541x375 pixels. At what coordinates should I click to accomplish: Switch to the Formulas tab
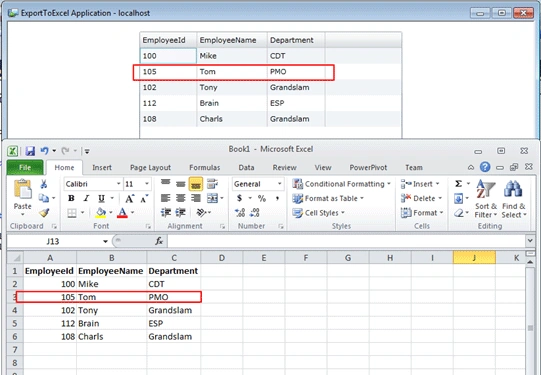(205, 167)
